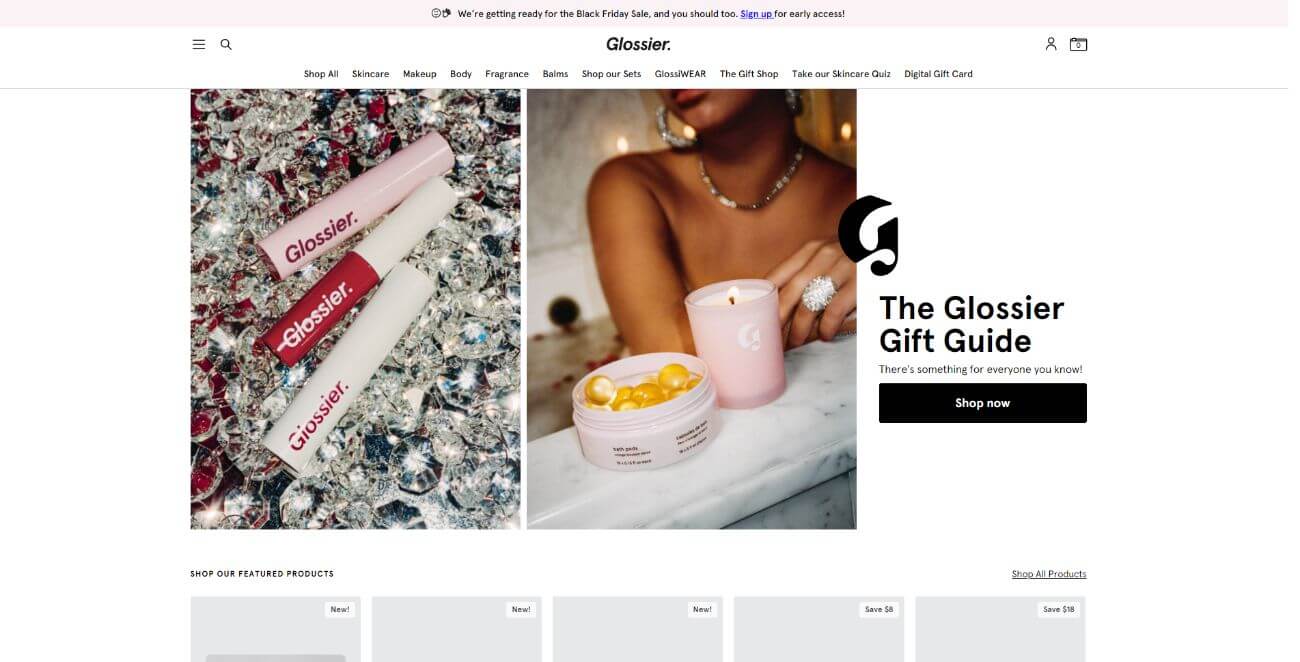Open the hamburger menu icon

(x=198, y=44)
